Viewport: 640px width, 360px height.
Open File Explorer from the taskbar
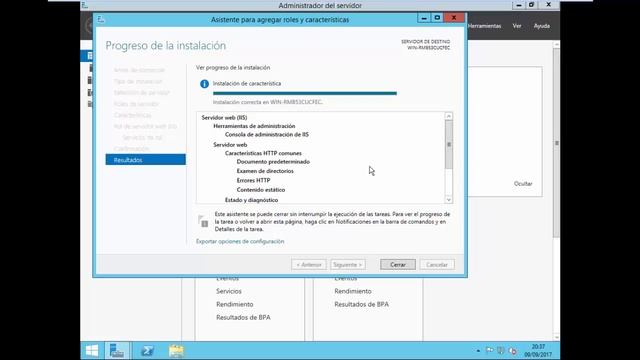[176, 351]
